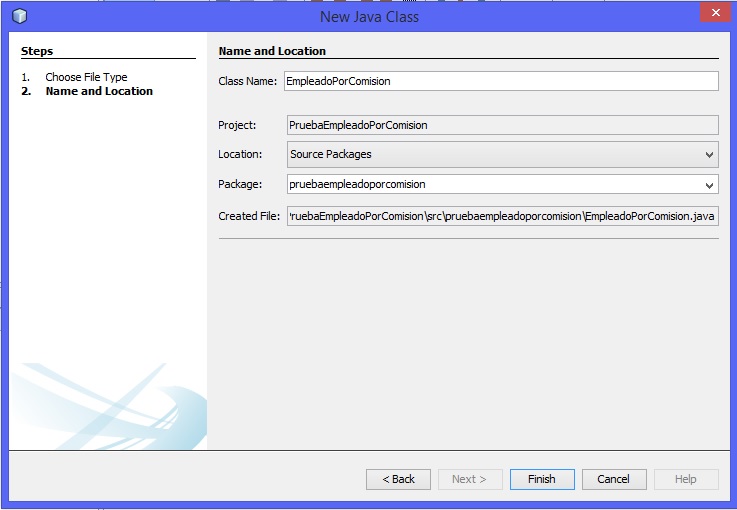The image size is (737, 510).
Task: Open the Package dropdown arrow
Action: 709,185
